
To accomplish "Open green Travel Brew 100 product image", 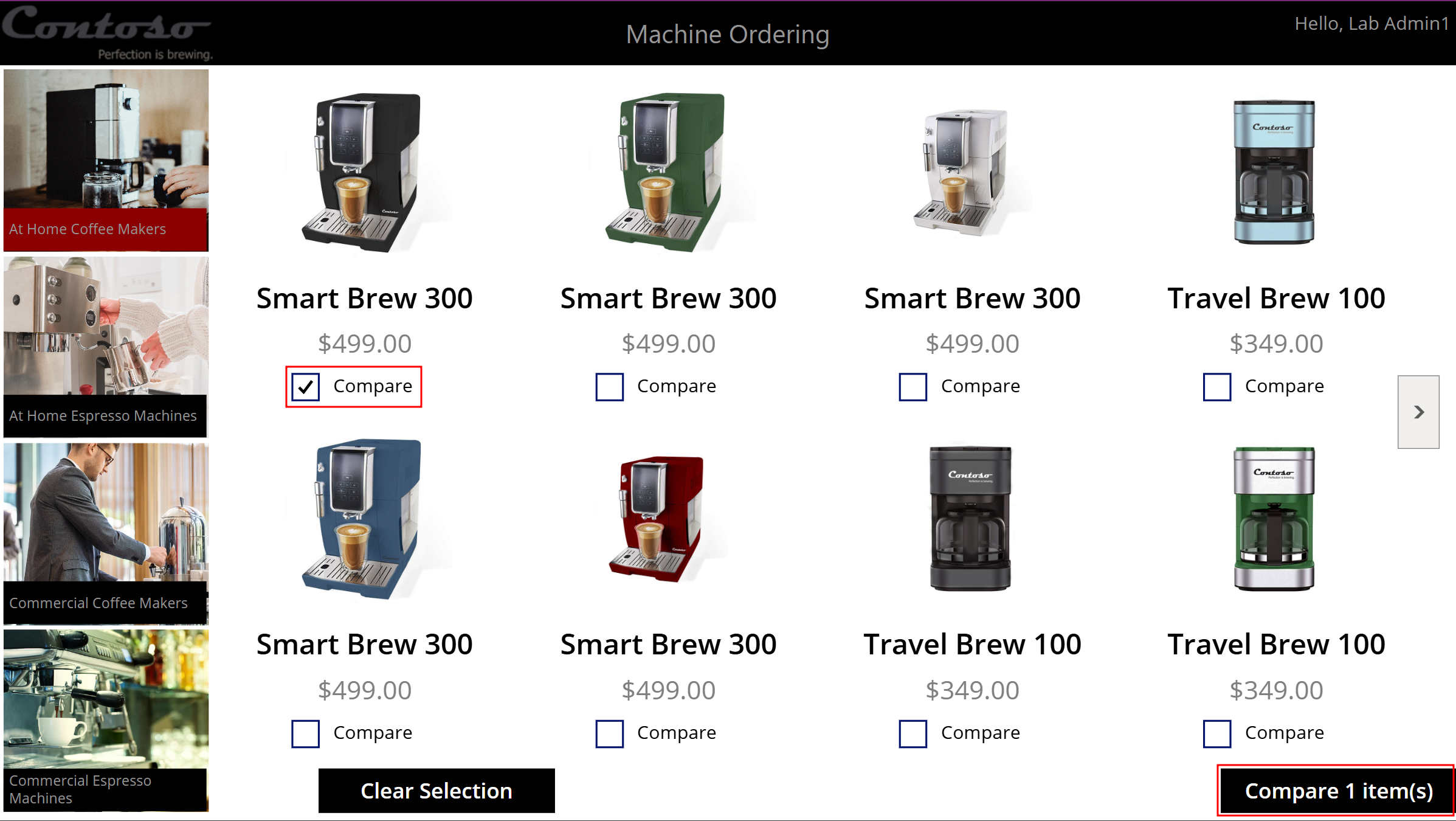I will coord(1274,519).
